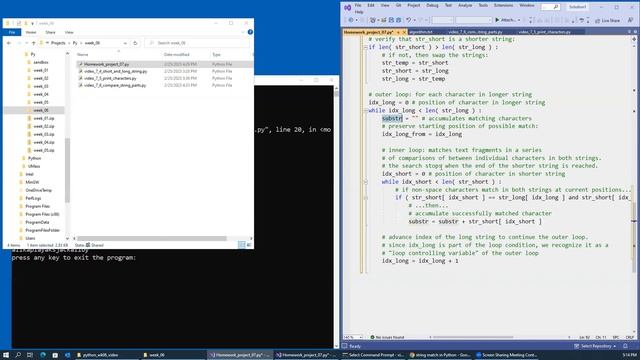Close the Homework_project_07.py editor tab

click(404, 32)
